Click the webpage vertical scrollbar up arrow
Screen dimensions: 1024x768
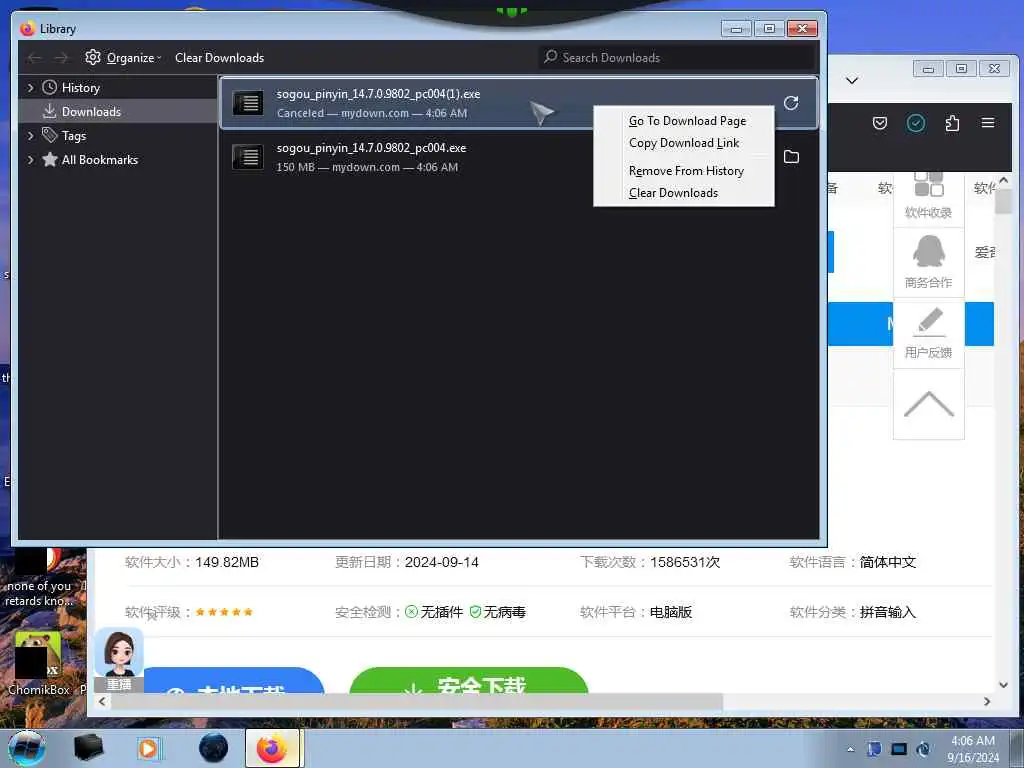(x=1003, y=180)
